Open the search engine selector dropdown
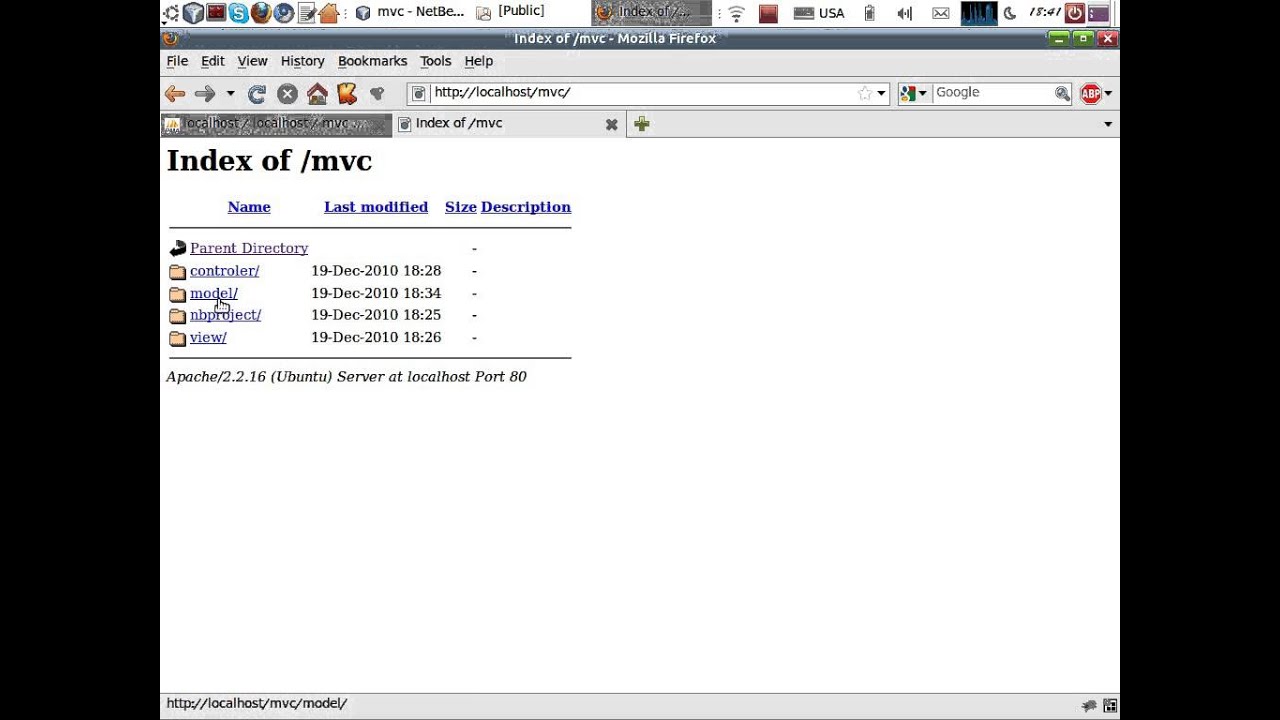 [914, 93]
